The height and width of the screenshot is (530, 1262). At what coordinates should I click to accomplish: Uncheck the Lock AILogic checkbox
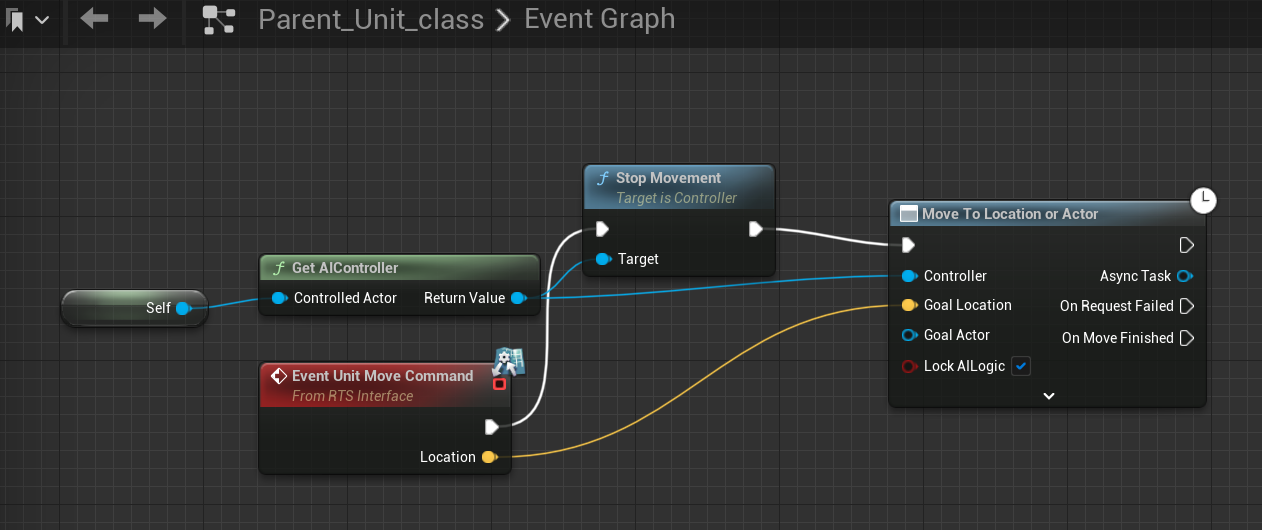[x=1021, y=366]
